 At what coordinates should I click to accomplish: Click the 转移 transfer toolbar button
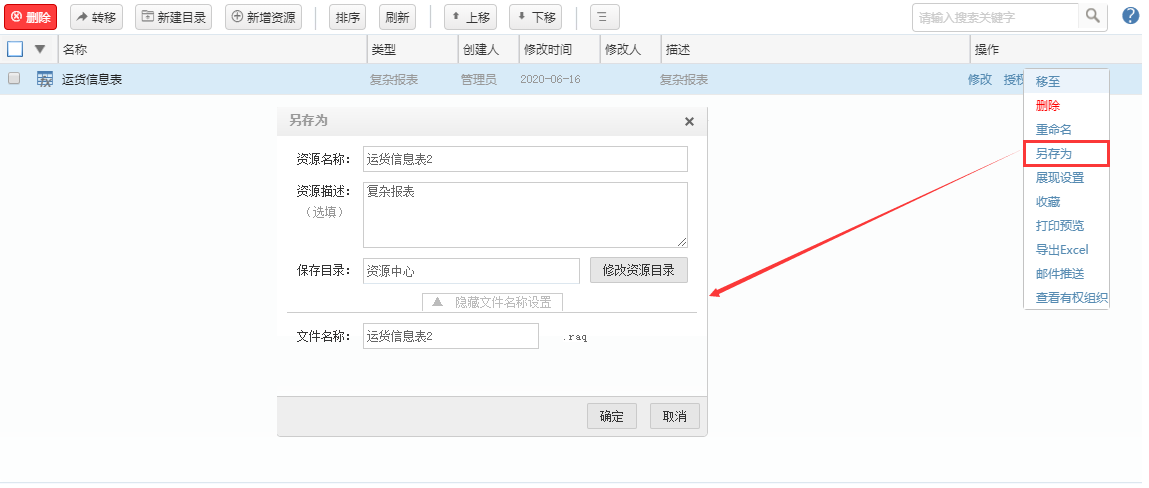click(x=96, y=17)
